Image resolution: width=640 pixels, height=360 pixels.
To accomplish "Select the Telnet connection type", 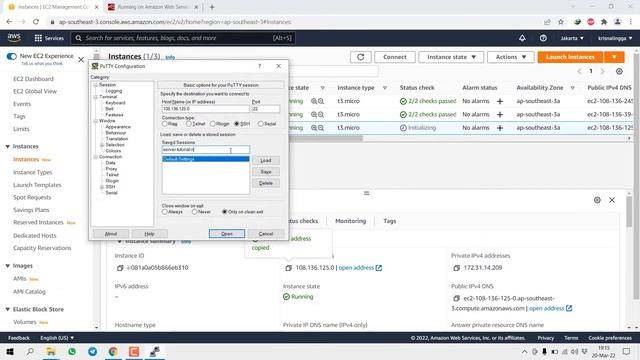I will pyautogui.click(x=189, y=124).
